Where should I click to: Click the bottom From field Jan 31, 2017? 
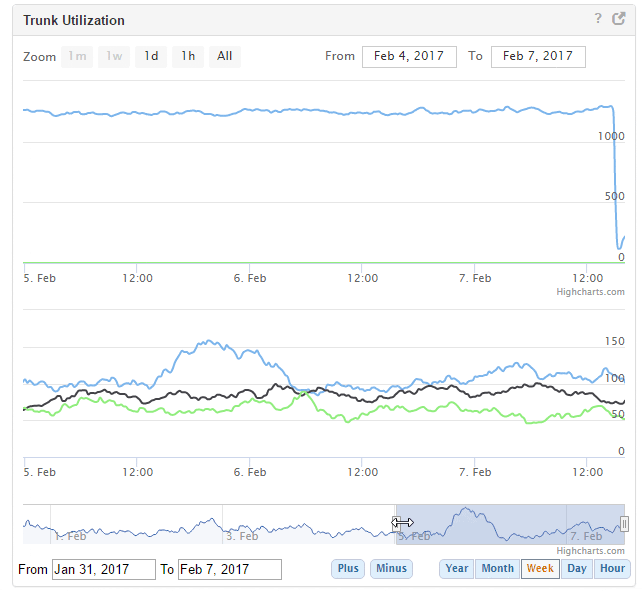tap(103, 569)
